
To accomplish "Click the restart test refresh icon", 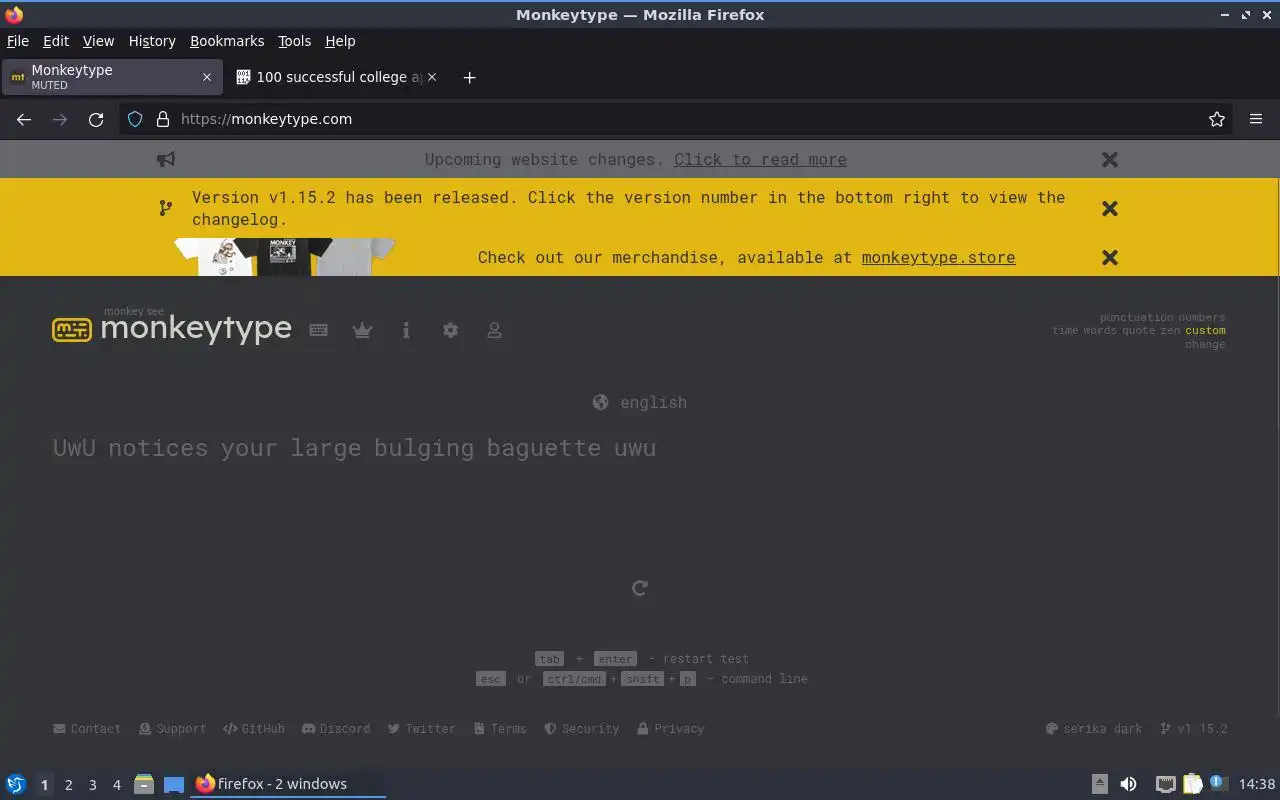I will point(640,588).
